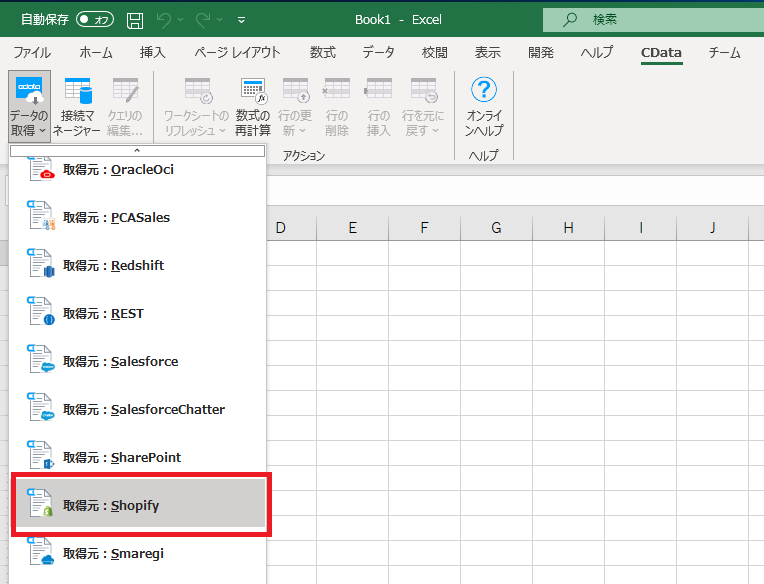Open the データ ribbon tab
The width and height of the screenshot is (764, 584).
(378, 52)
